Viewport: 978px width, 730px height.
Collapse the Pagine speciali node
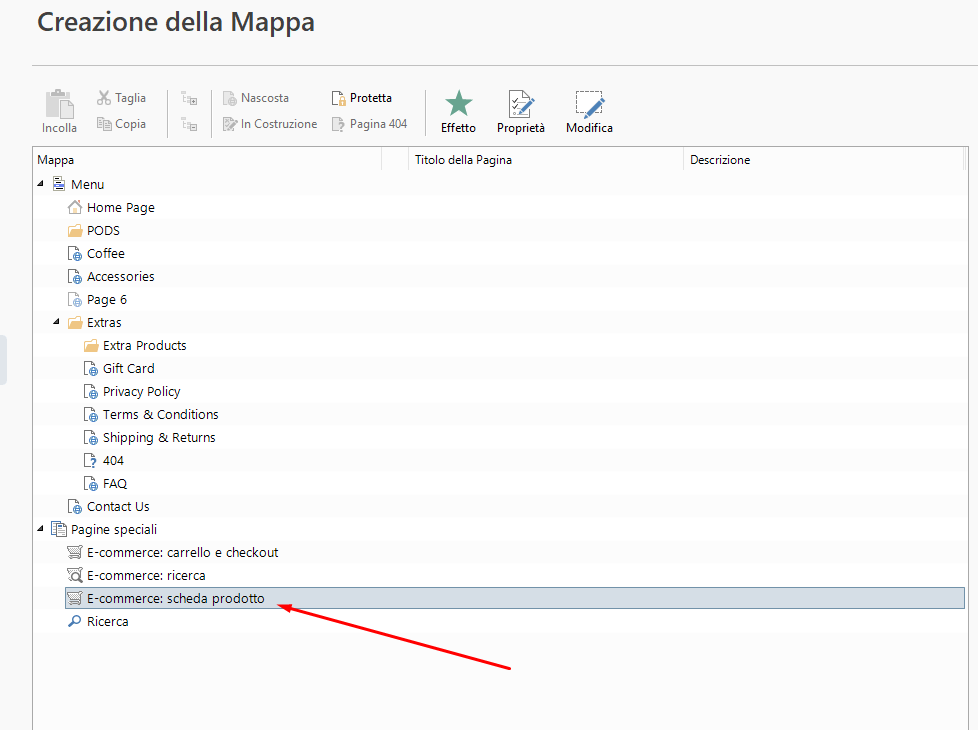coord(40,529)
